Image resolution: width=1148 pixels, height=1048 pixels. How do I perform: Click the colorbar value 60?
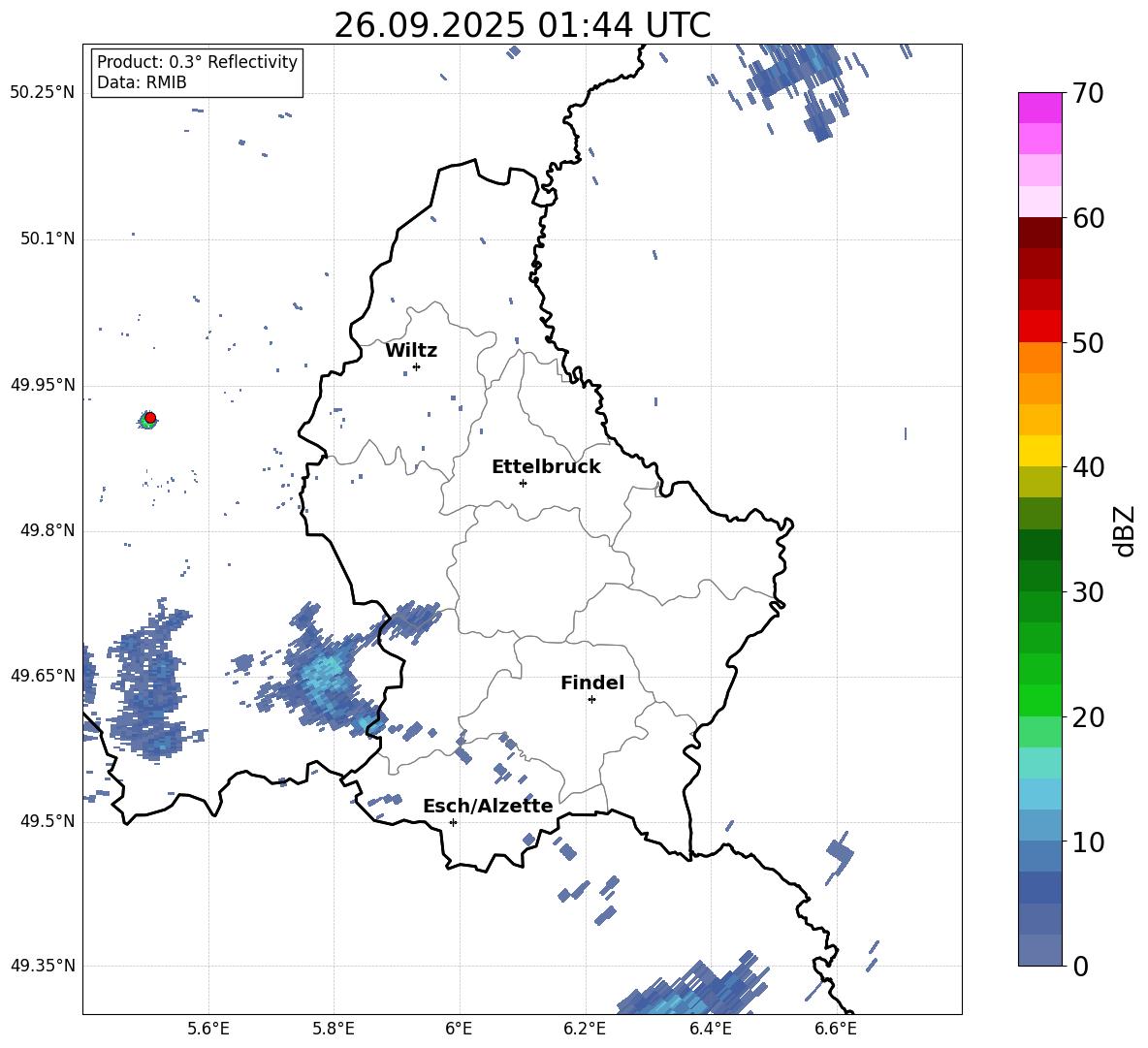(x=1088, y=218)
